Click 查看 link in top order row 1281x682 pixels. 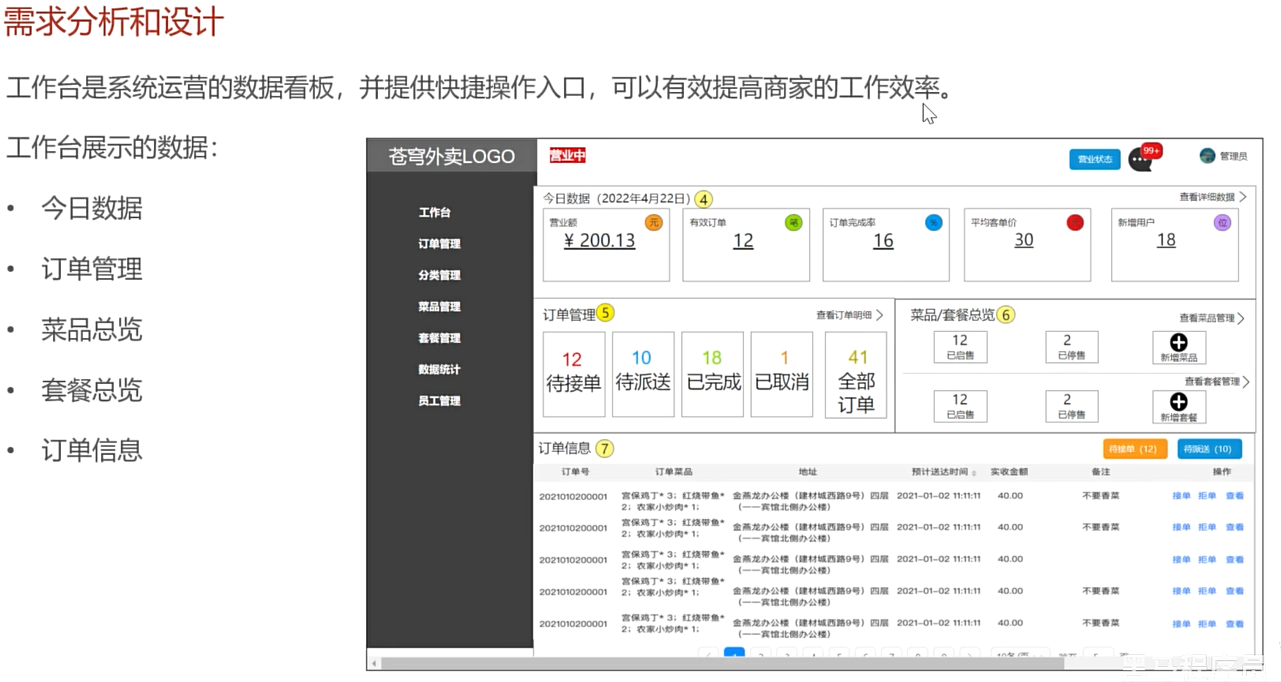[x=1235, y=496]
